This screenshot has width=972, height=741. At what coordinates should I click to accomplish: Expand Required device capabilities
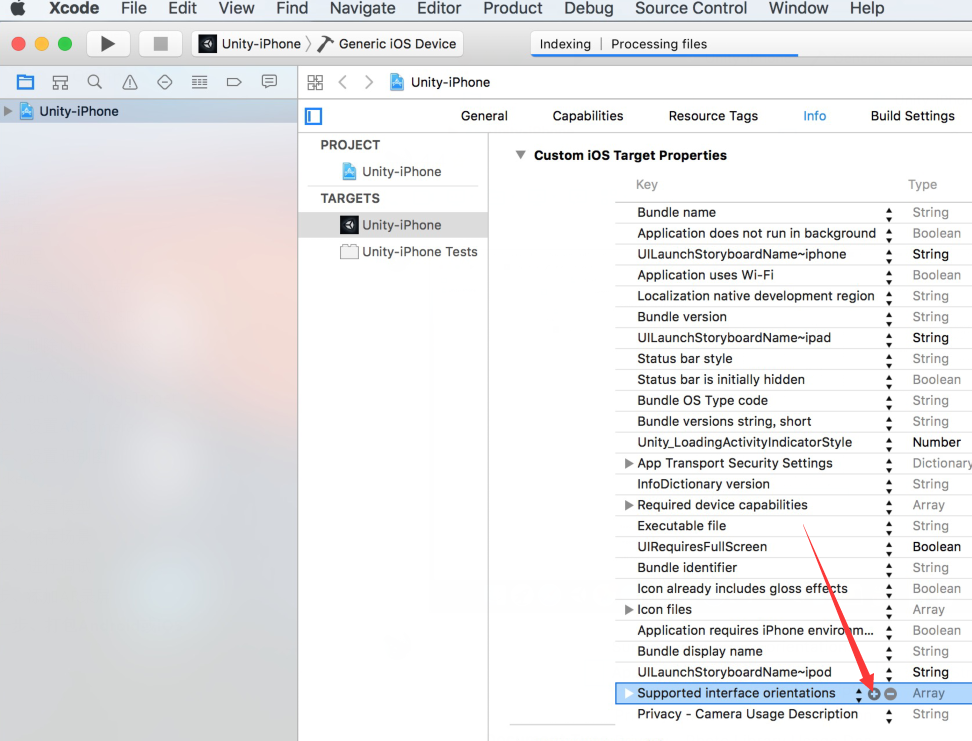[x=629, y=505]
